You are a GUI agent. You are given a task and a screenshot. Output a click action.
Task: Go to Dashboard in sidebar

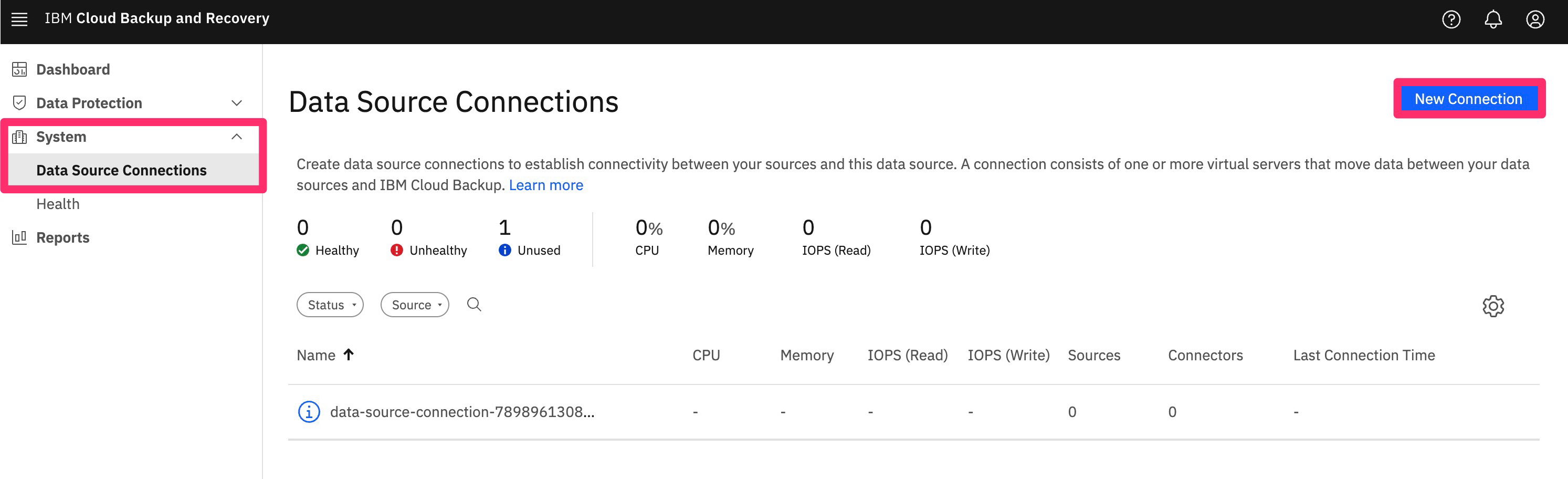(x=73, y=69)
